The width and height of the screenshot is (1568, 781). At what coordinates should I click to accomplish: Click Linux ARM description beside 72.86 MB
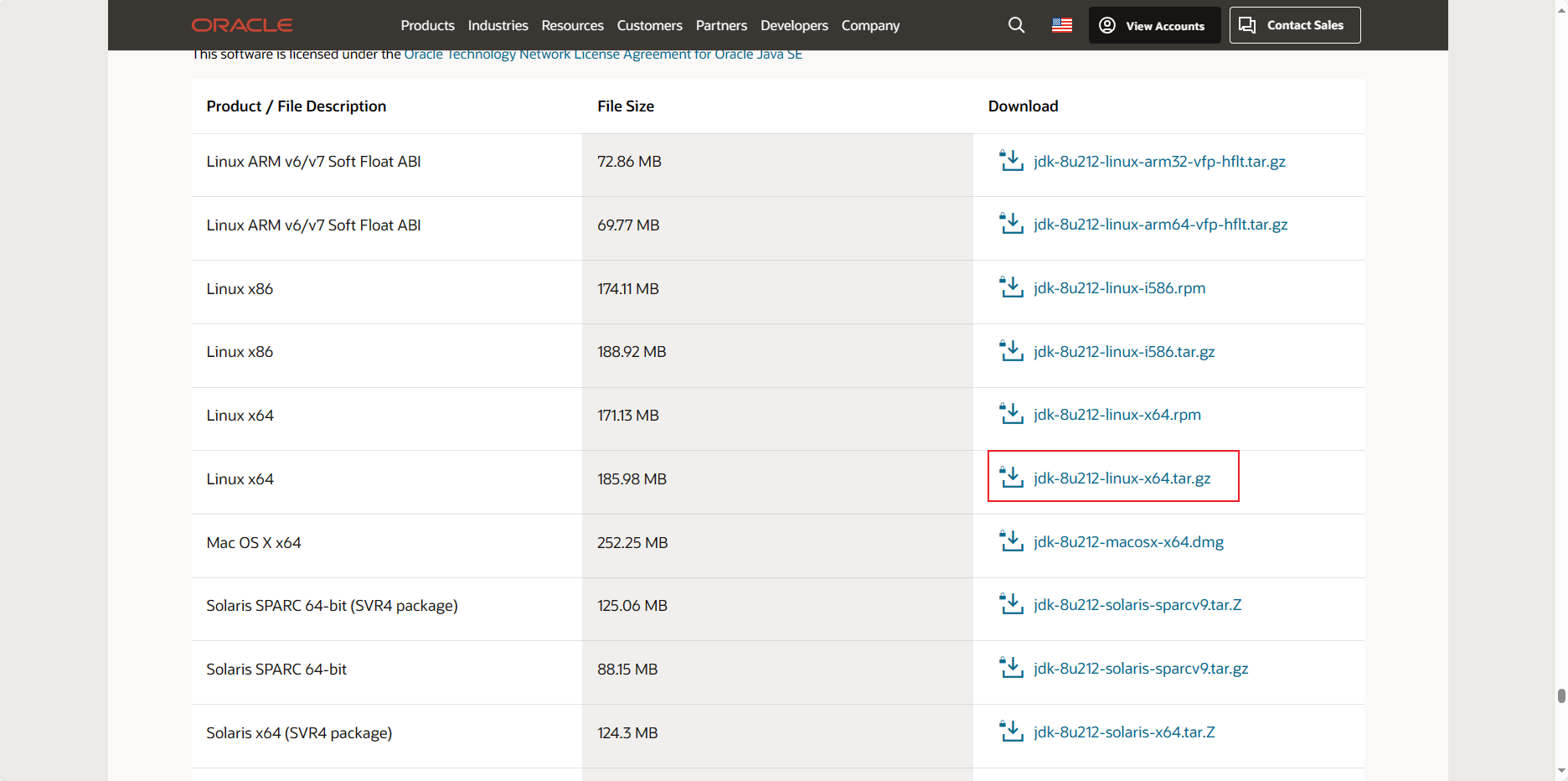313,161
